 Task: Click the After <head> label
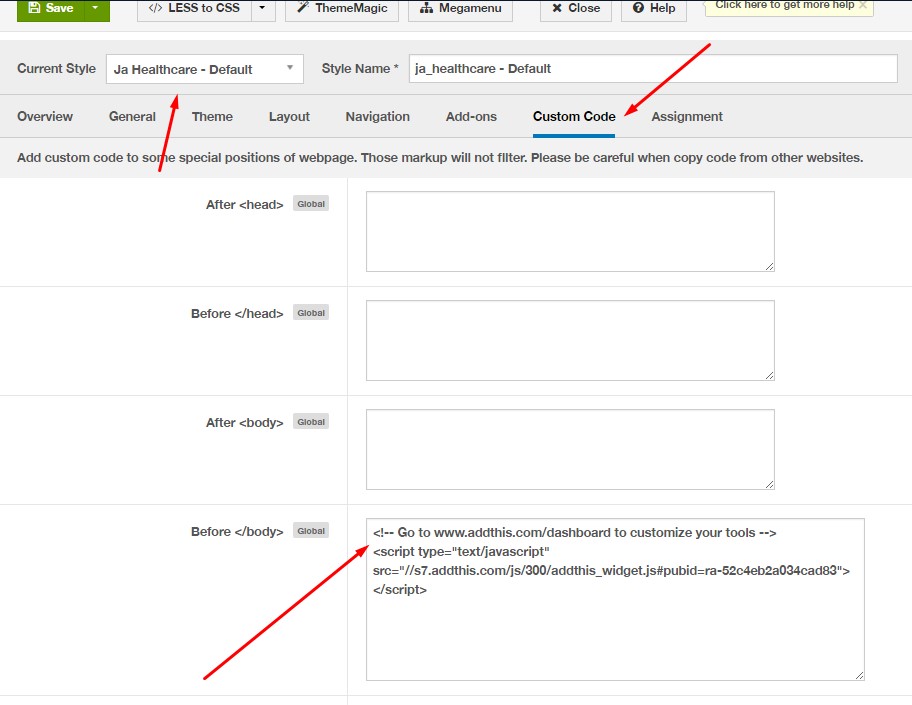(244, 205)
